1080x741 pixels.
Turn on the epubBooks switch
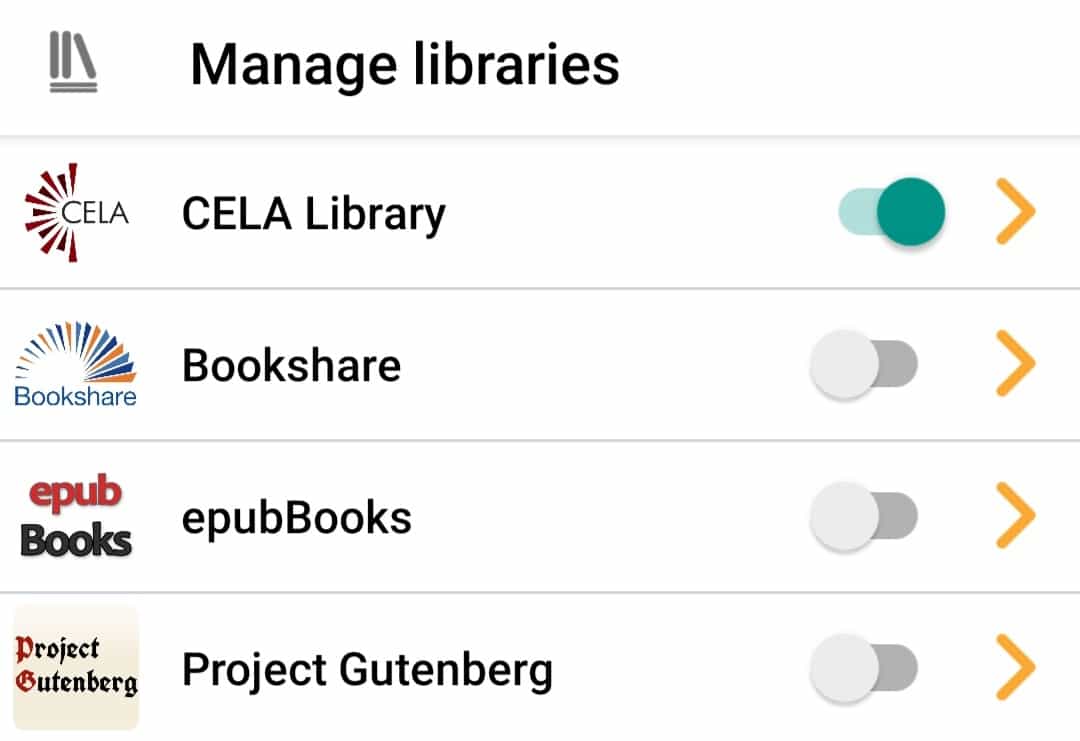[x=864, y=516]
